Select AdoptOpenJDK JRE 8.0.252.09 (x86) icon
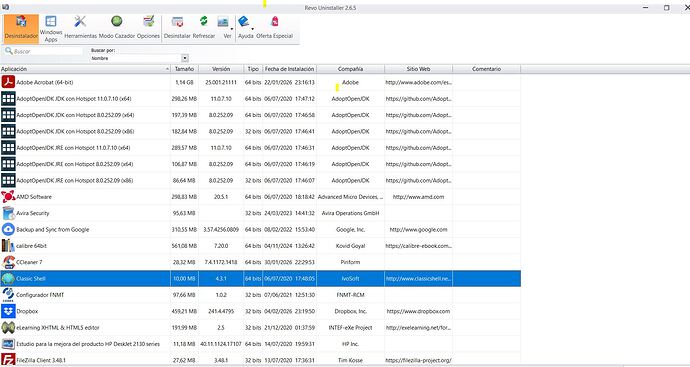This screenshot has height=367, width=690. [8, 180]
